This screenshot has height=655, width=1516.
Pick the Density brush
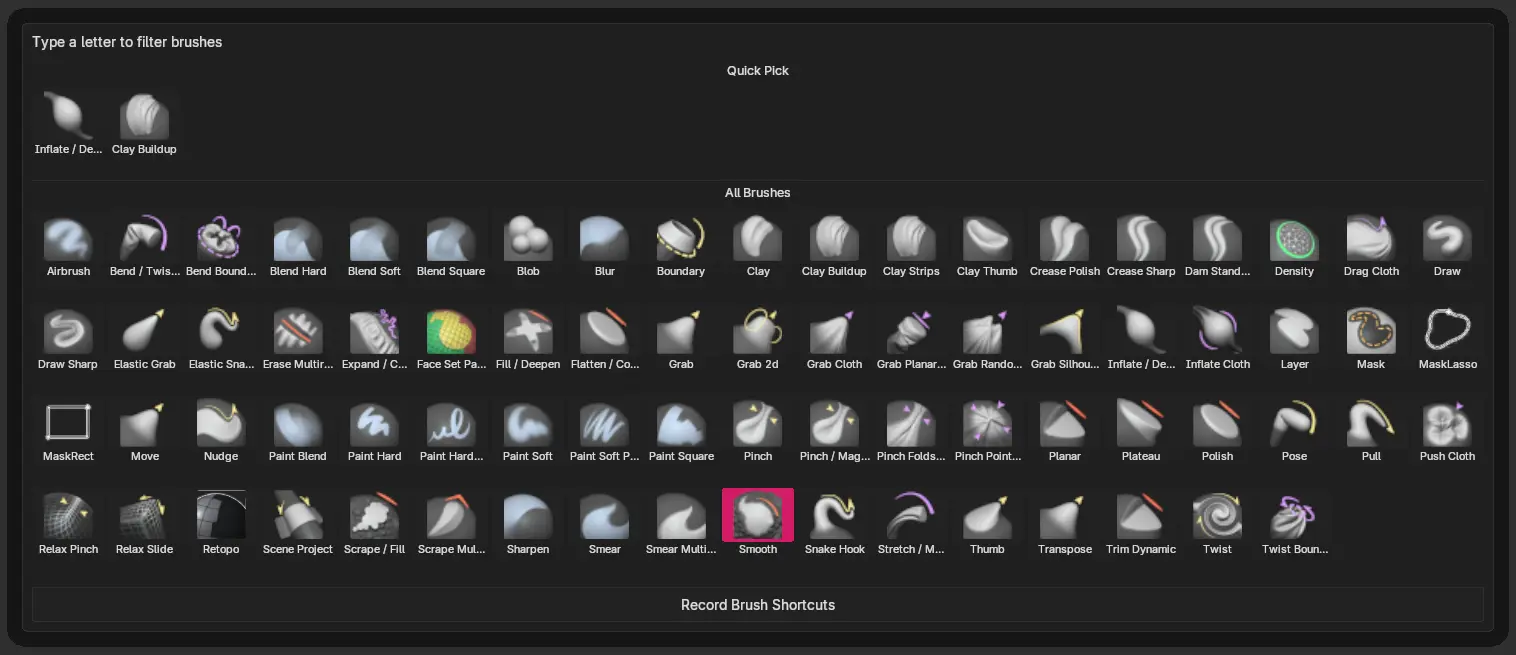pos(1294,246)
